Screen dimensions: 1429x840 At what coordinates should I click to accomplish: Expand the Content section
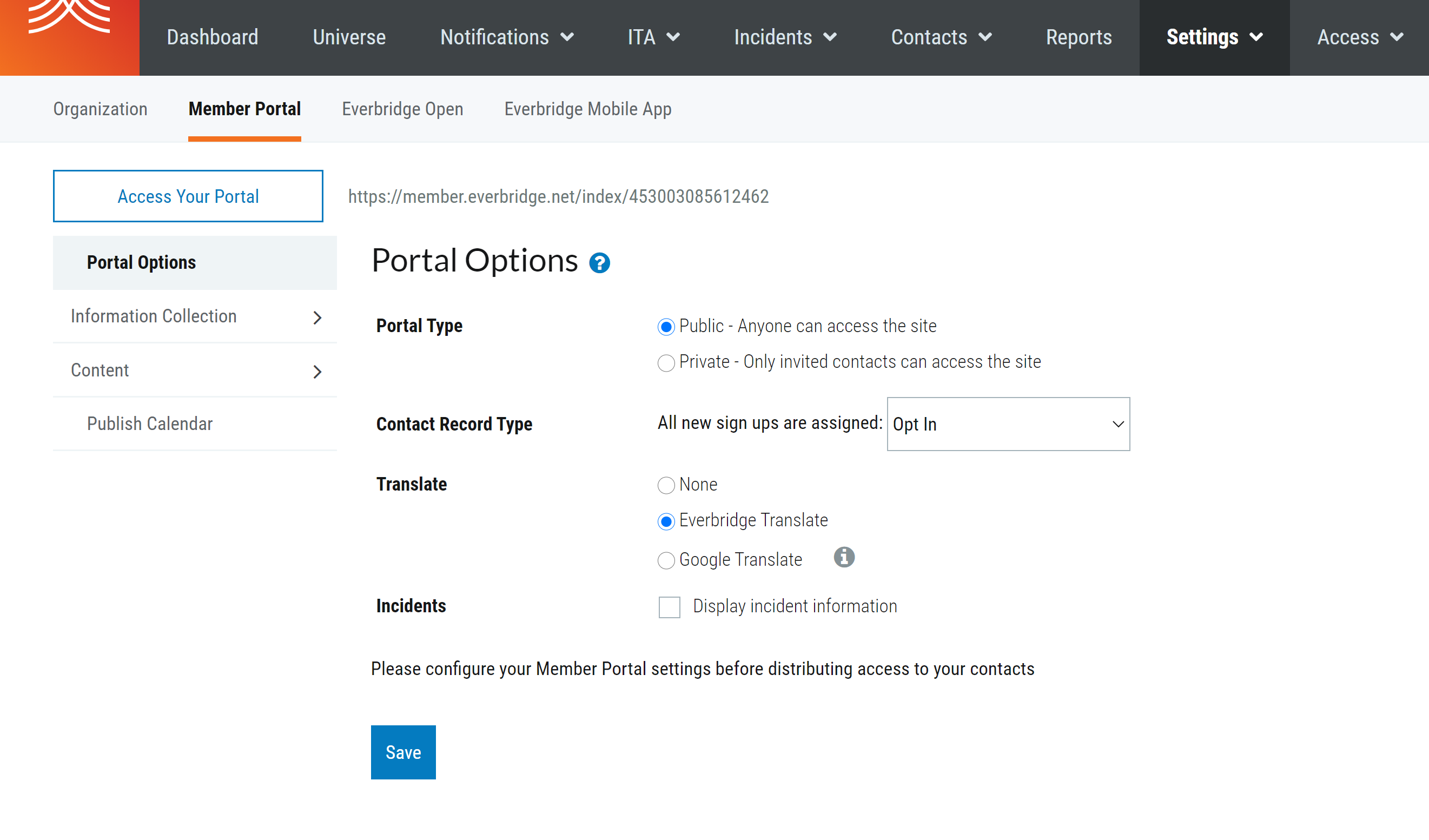(195, 371)
